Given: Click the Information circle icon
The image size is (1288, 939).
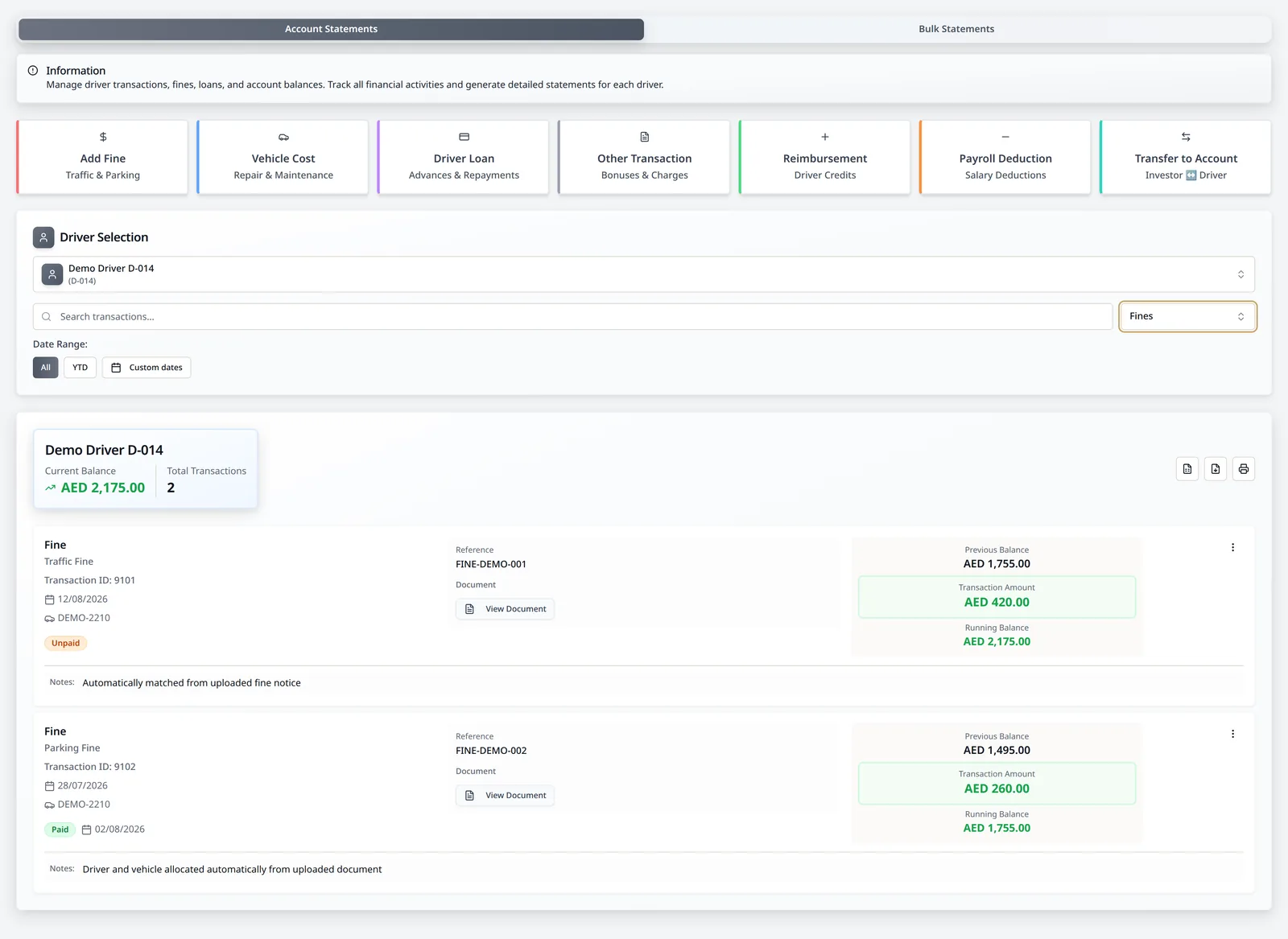Looking at the screenshot, I should point(33,71).
